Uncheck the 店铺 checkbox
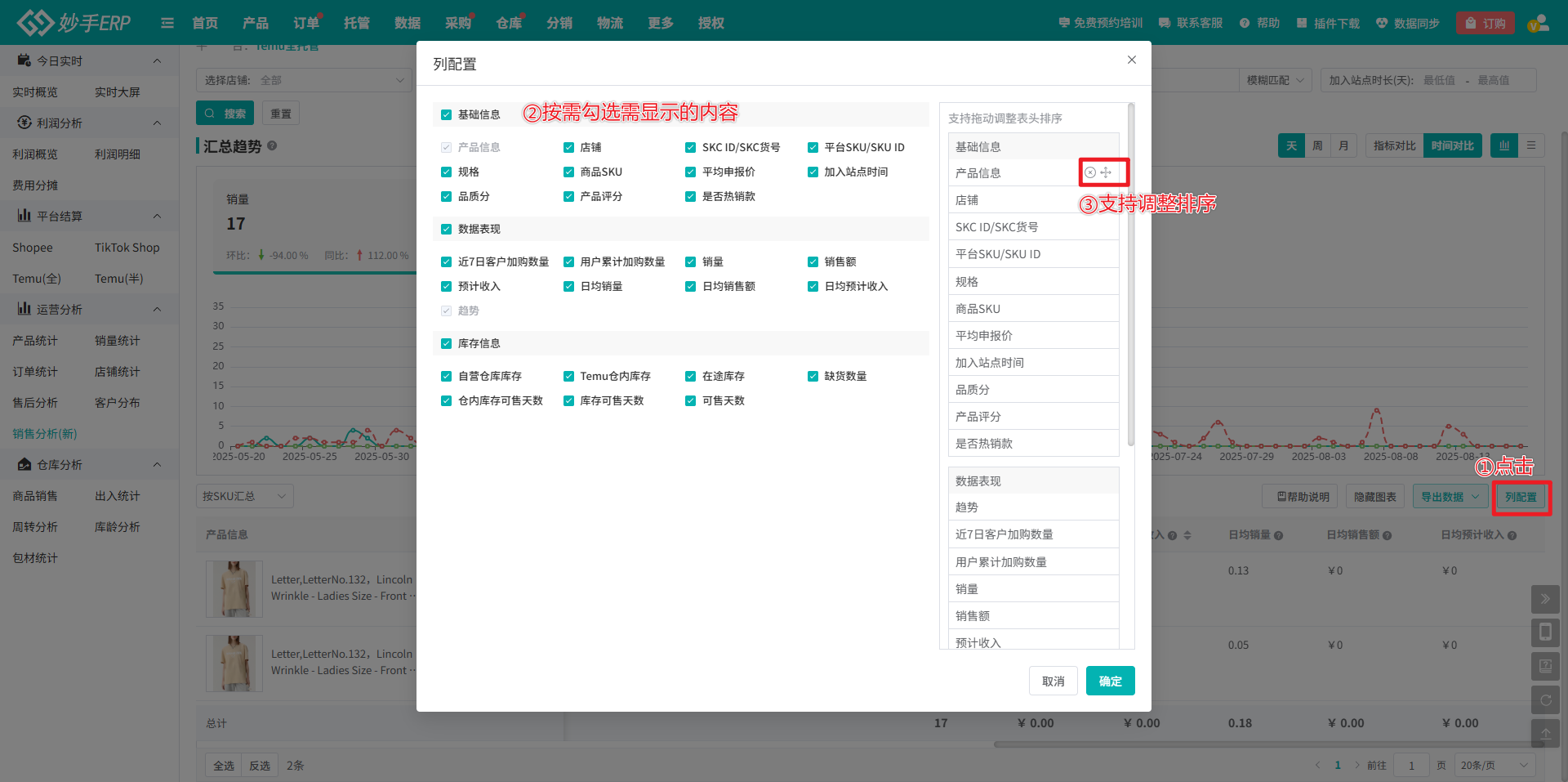This screenshot has width=1568, height=782. (568, 148)
